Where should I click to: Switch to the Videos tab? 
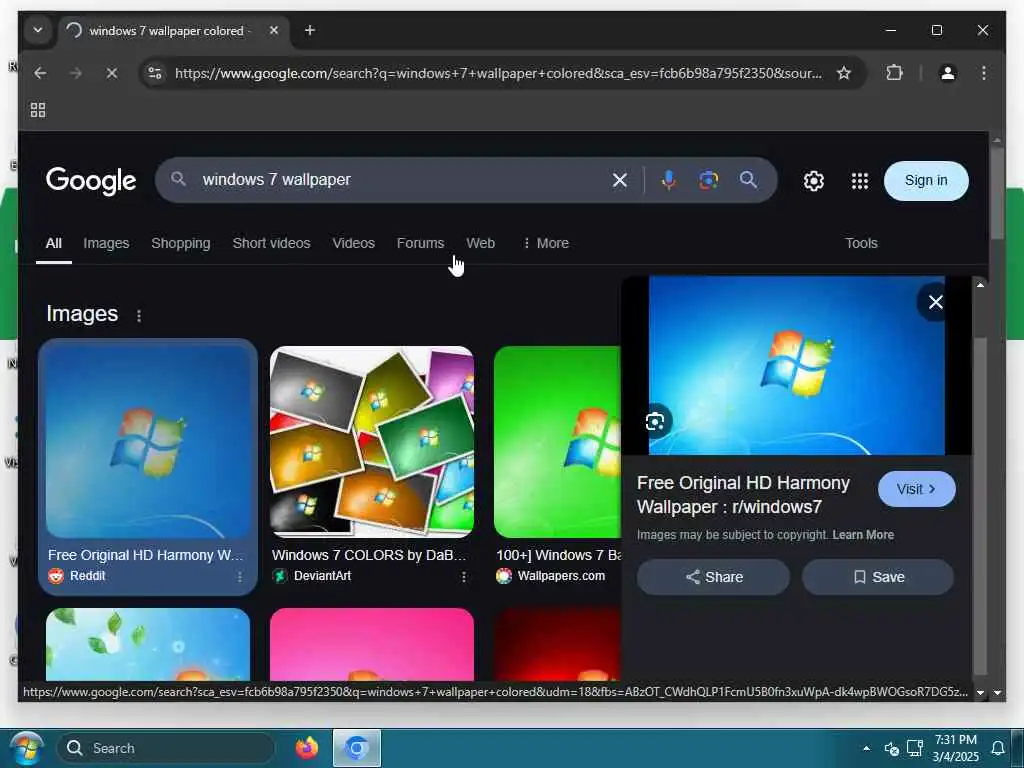tap(353, 244)
